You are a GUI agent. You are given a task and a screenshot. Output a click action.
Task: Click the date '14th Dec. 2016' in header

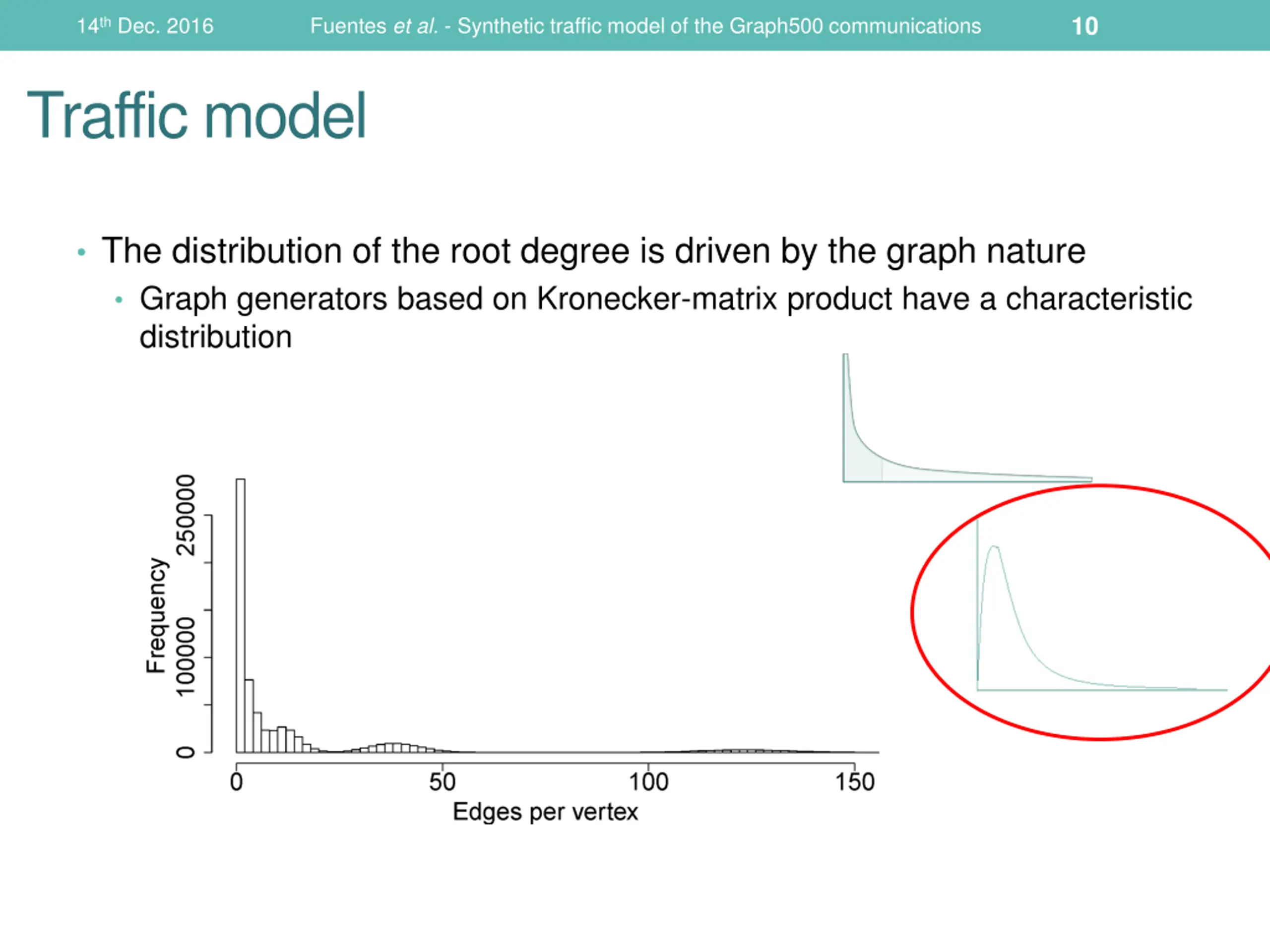(145, 26)
